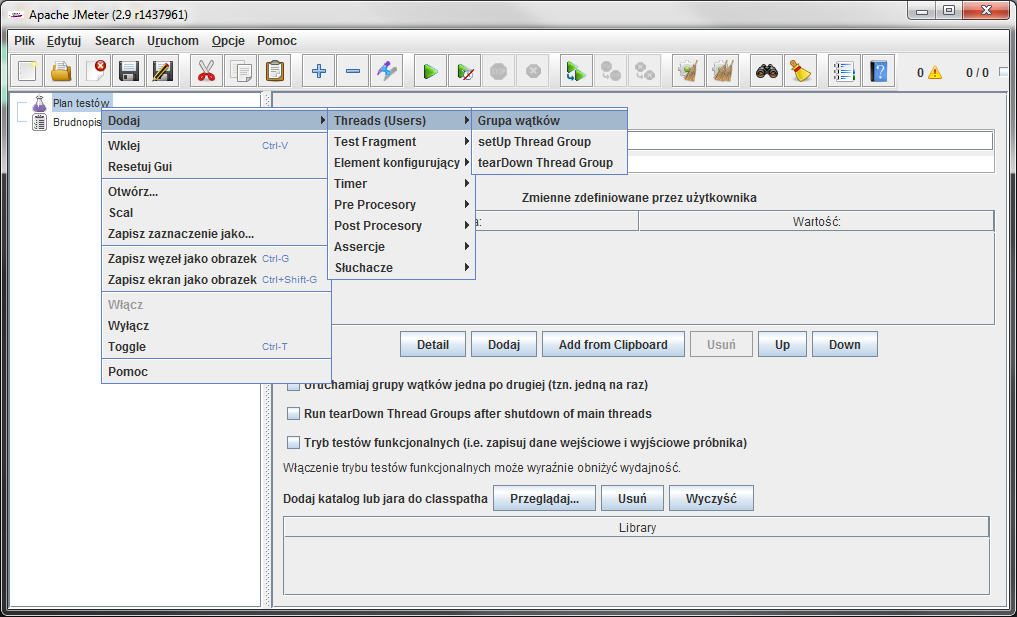Click the Detail button
Image resolution: width=1017 pixels, height=617 pixels.
(433, 345)
